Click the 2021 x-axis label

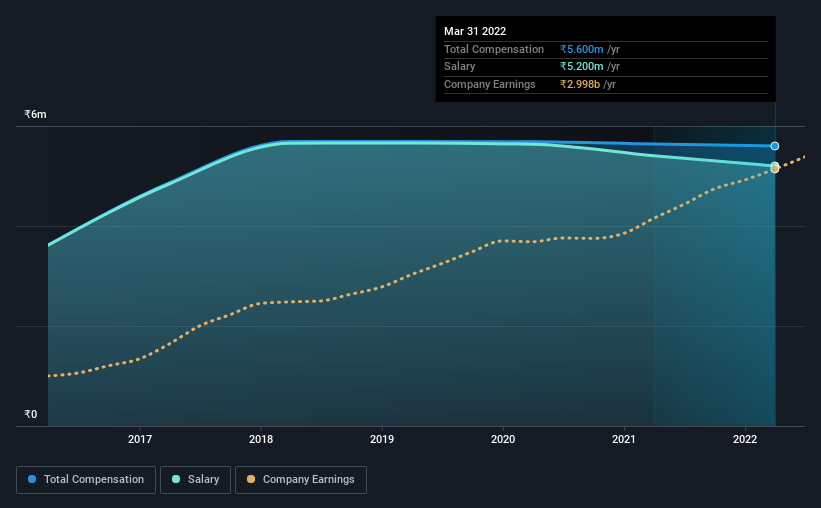tap(624, 439)
